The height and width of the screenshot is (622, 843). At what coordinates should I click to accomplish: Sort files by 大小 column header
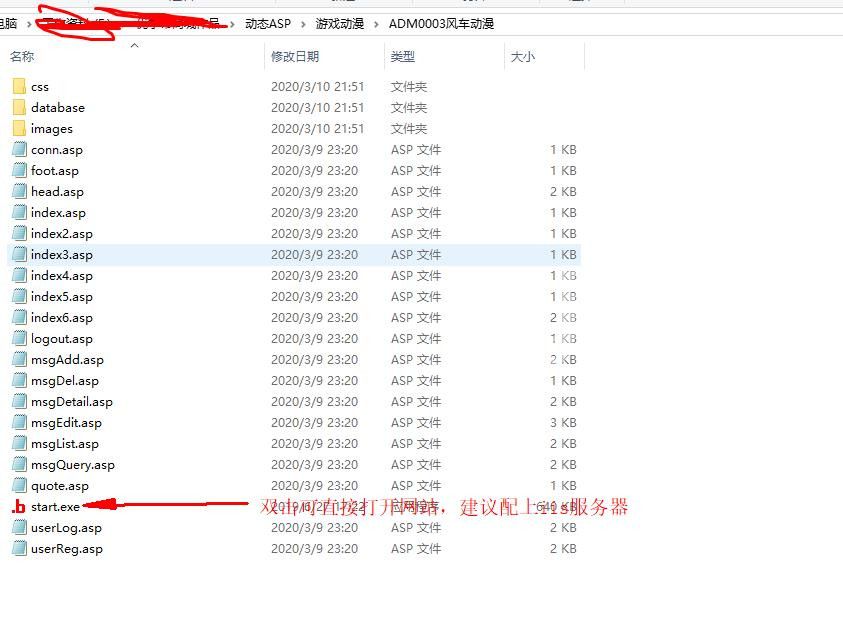pos(523,57)
